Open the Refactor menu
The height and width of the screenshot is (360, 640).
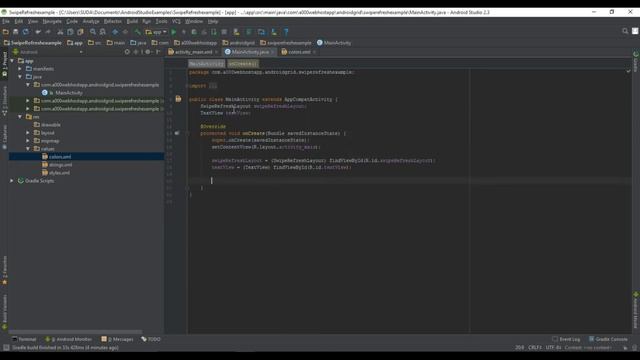pos(113,21)
